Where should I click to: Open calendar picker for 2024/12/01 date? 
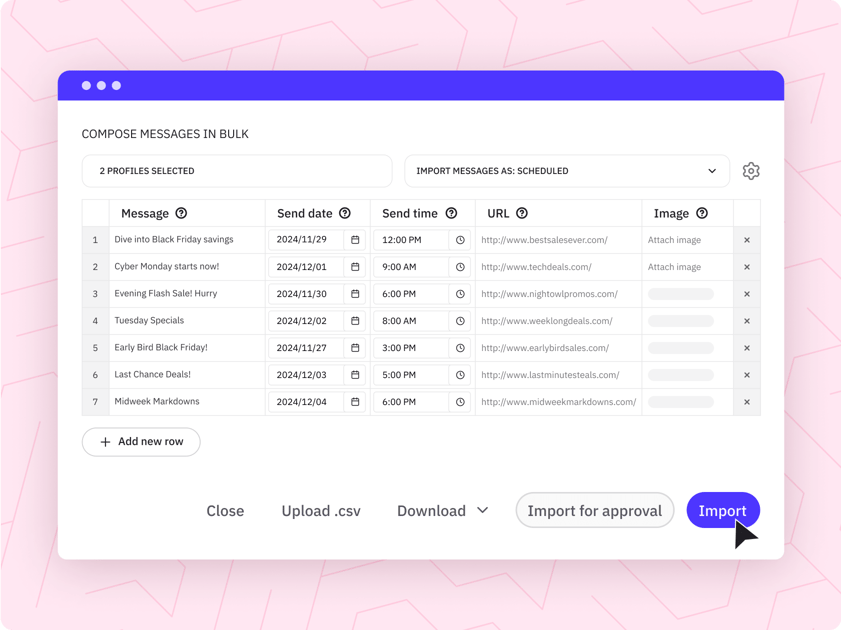(x=355, y=266)
